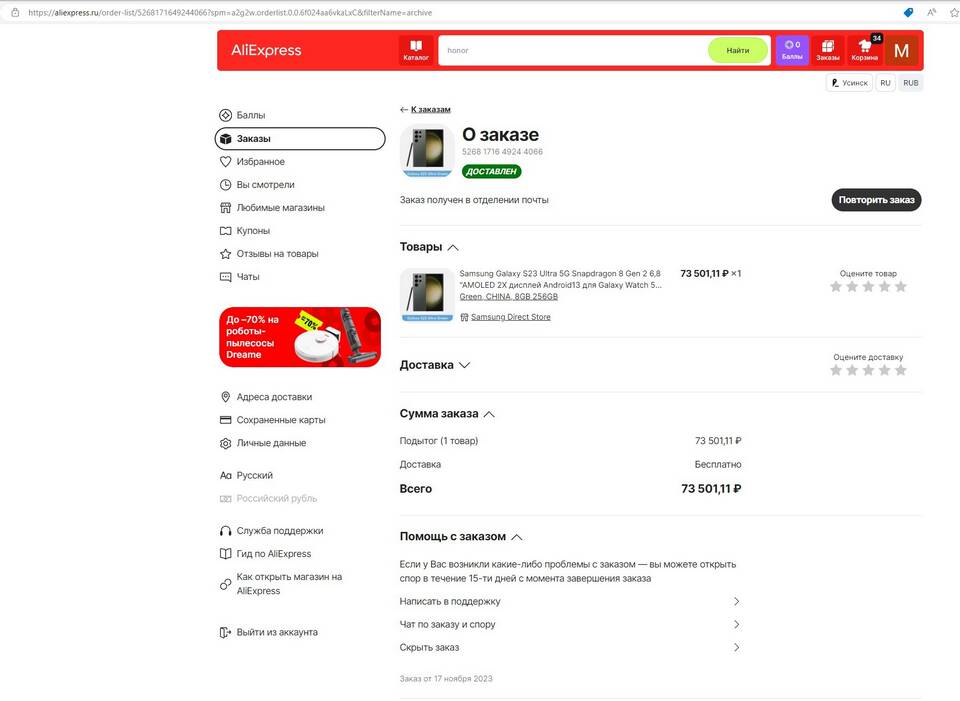Open the Усинск city selector

pos(850,83)
